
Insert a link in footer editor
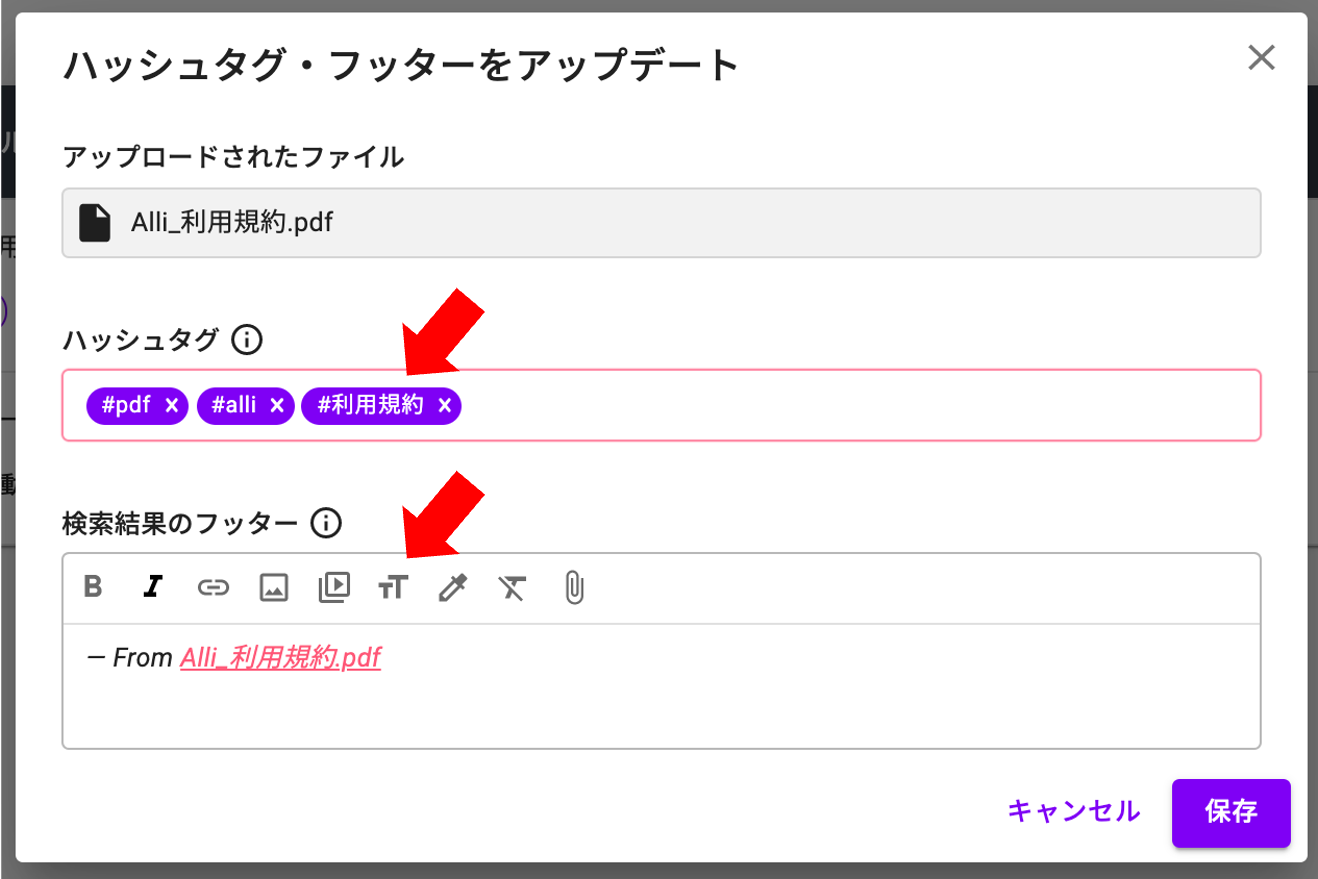coord(213,587)
